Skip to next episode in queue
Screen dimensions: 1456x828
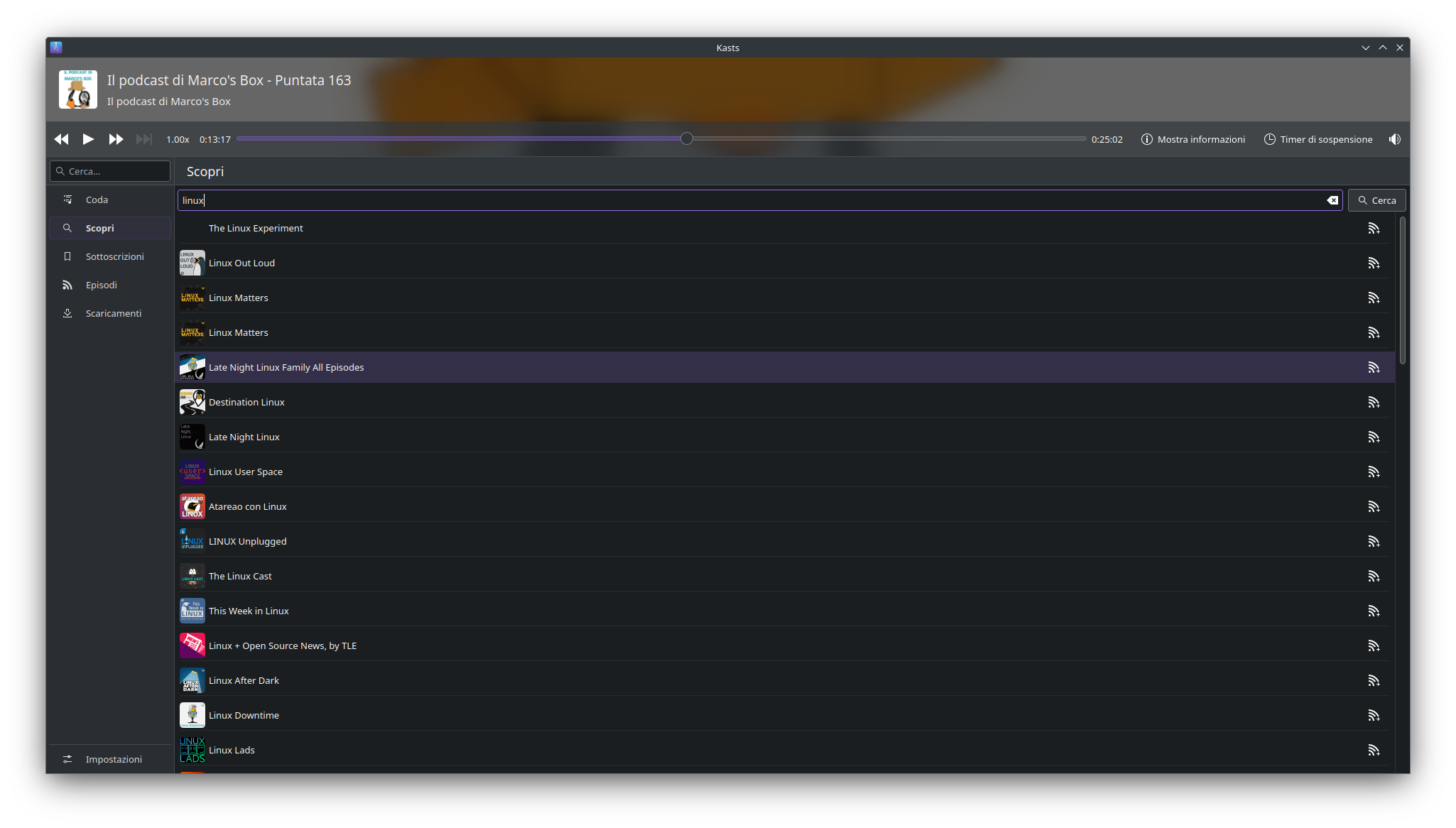pos(143,139)
